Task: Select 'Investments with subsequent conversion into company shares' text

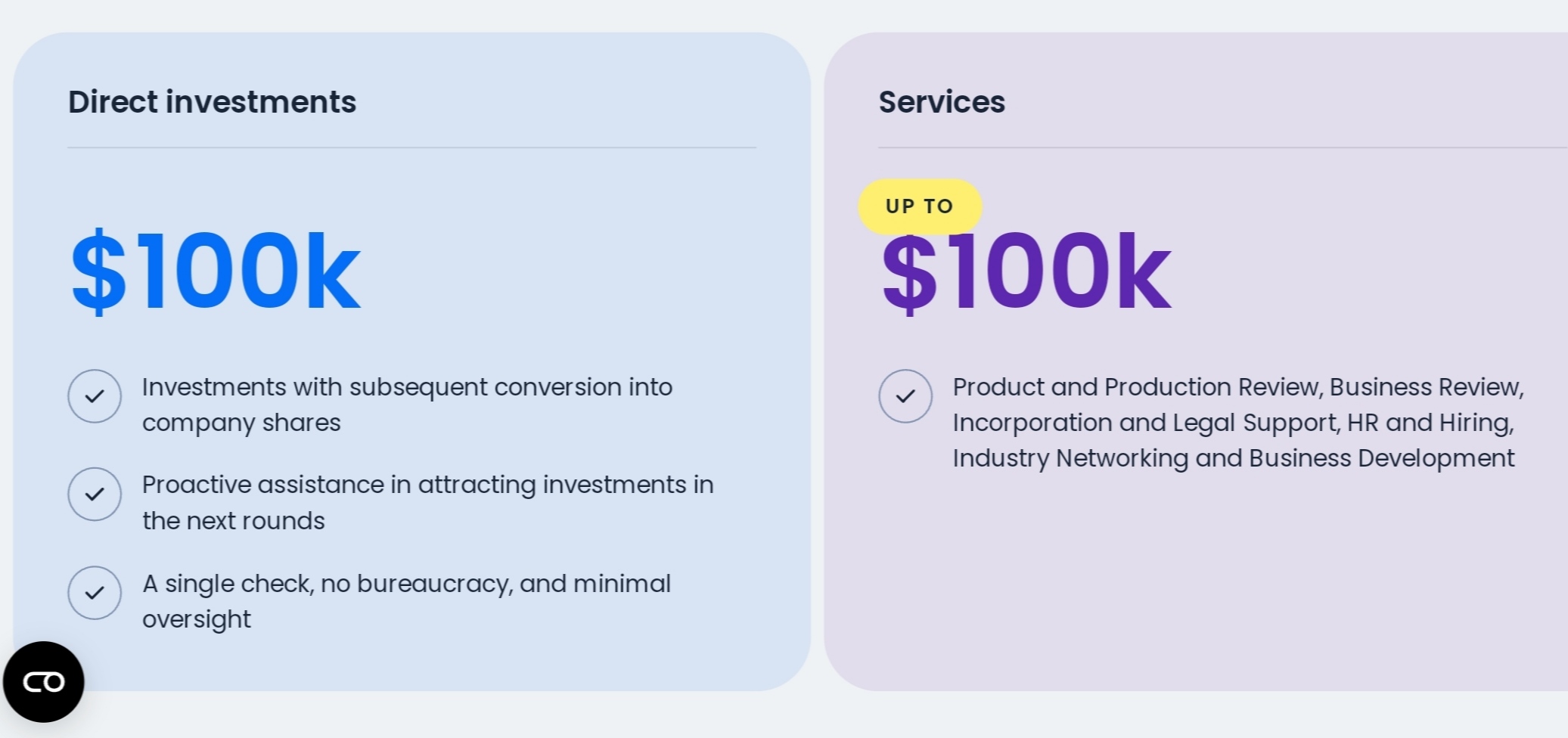Action: pos(407,405)
